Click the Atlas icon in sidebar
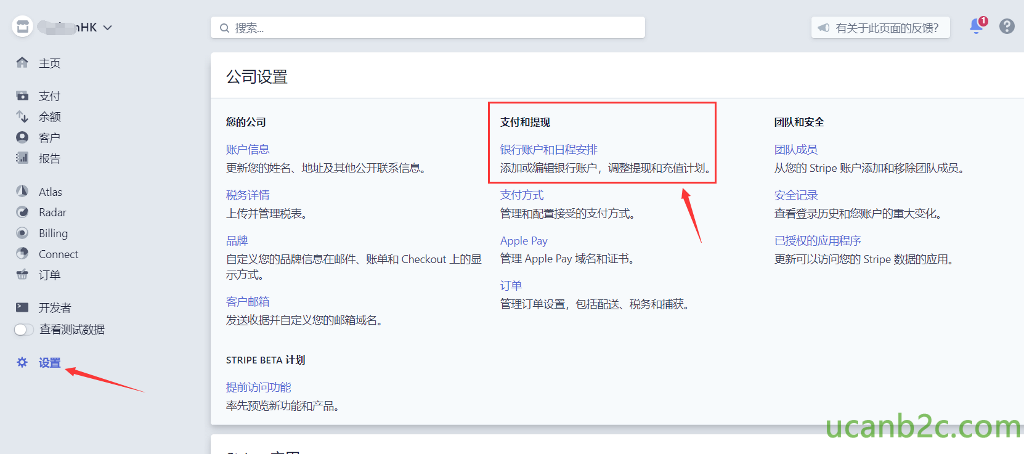Screen dimensions: 1024x454 [22, 191]
